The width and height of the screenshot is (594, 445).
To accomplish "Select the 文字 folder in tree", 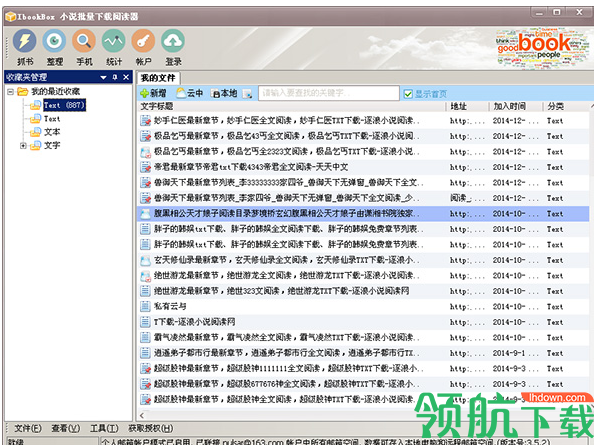I will [x=52, y=145].
